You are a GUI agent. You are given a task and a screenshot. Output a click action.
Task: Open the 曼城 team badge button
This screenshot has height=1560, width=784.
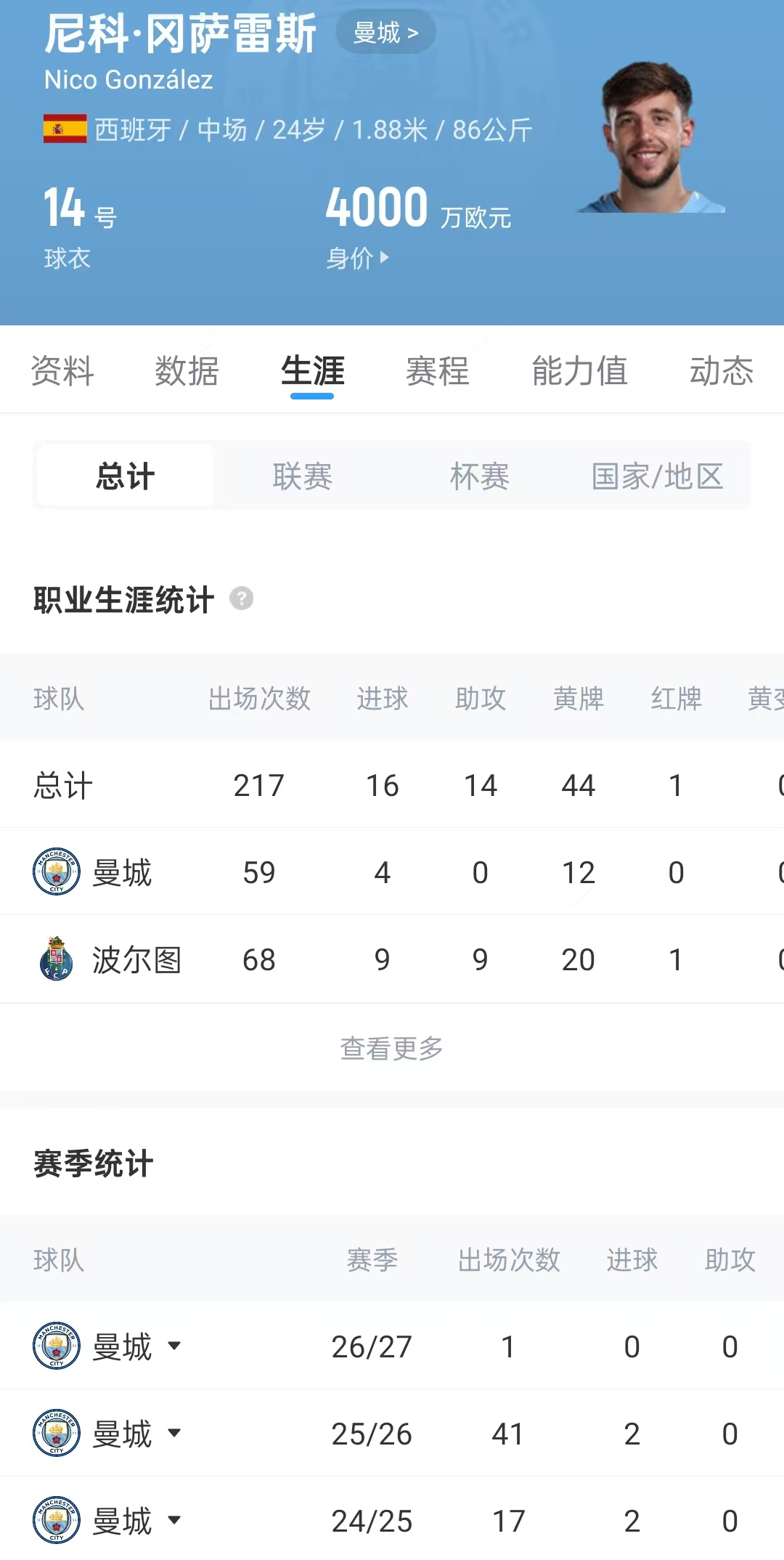click(385, 33)
